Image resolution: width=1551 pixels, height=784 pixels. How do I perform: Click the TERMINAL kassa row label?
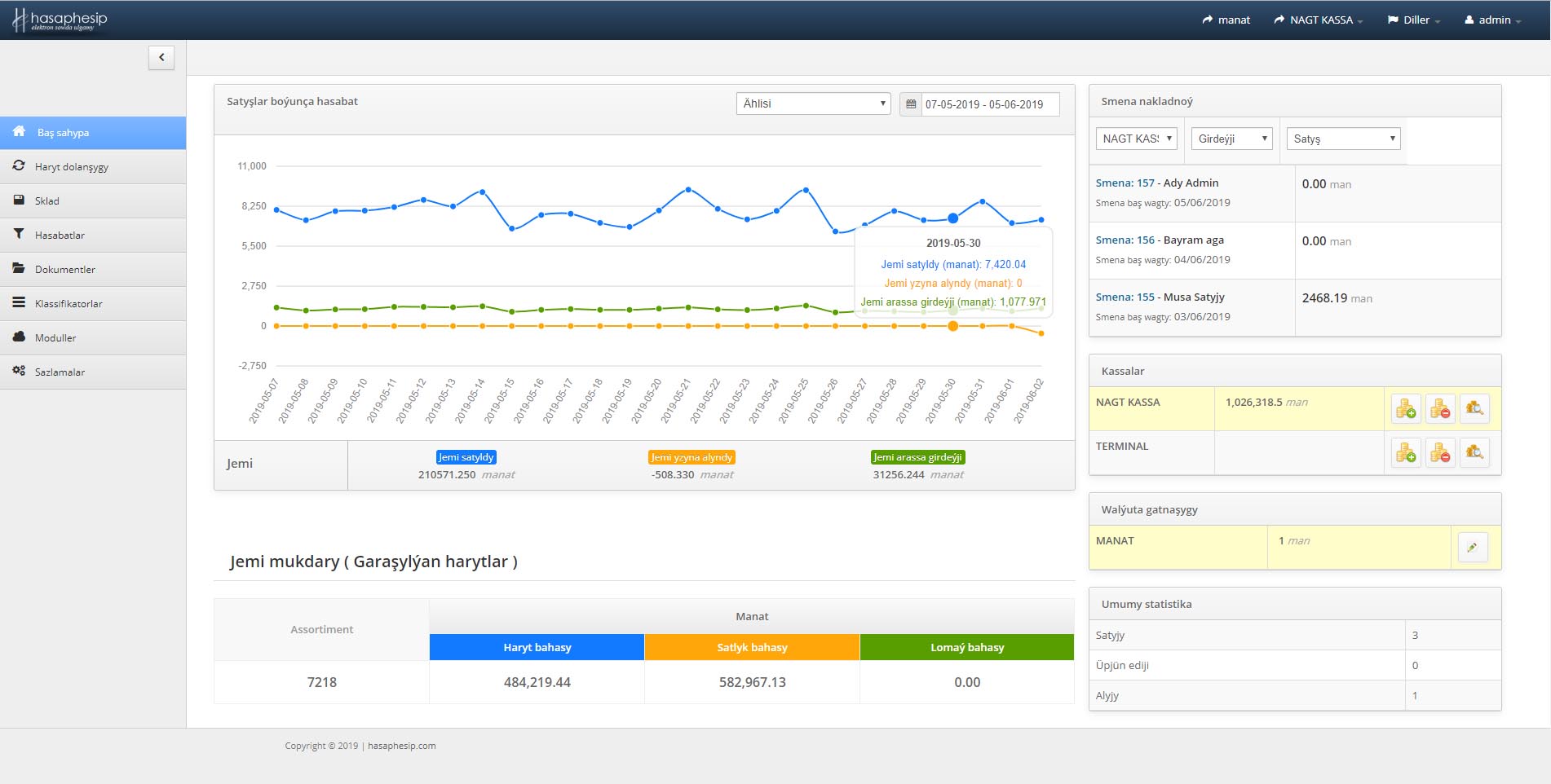click(x=1122, y=446)
